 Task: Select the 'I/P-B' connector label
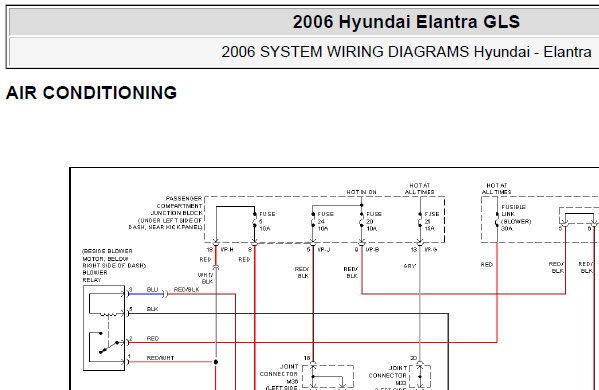(372, 250)
